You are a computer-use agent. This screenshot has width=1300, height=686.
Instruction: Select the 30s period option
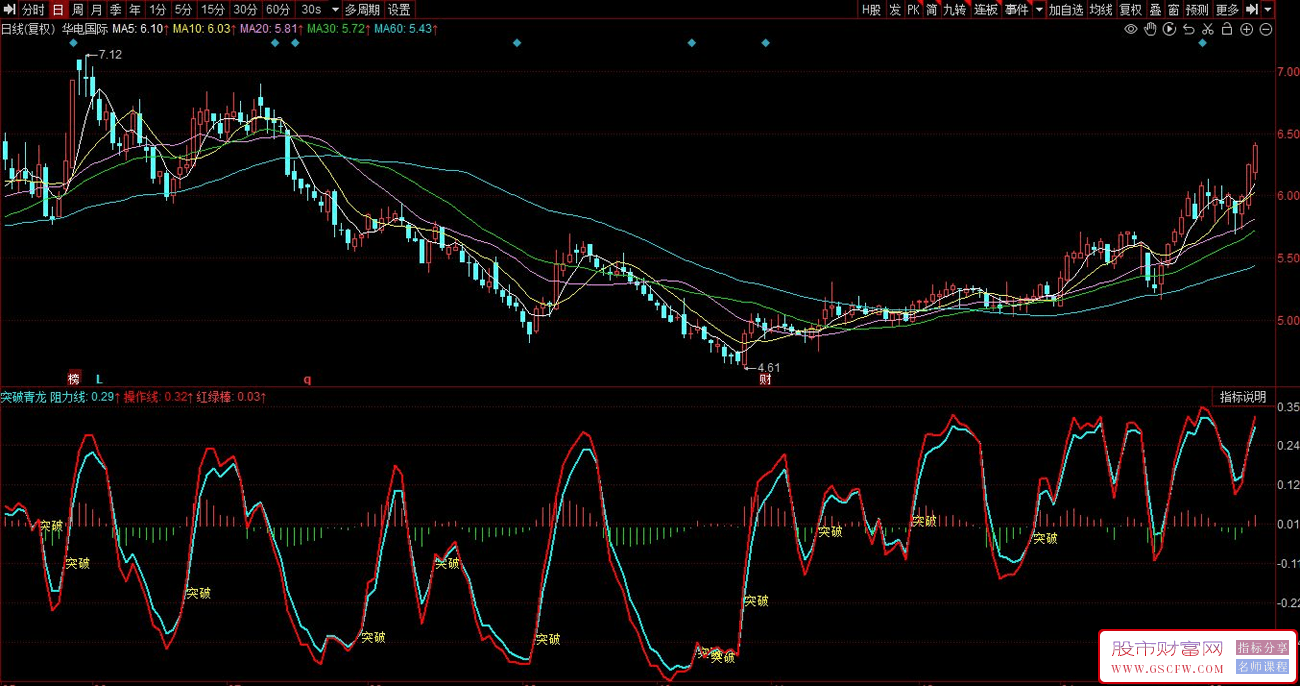(311, 9)
